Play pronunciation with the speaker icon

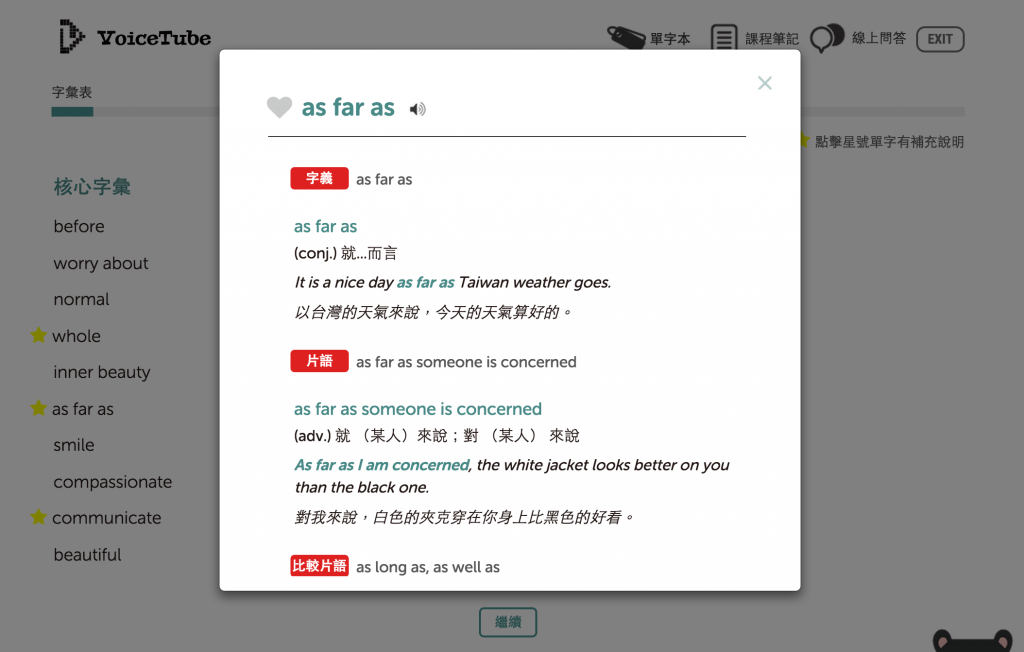(417, 107)
